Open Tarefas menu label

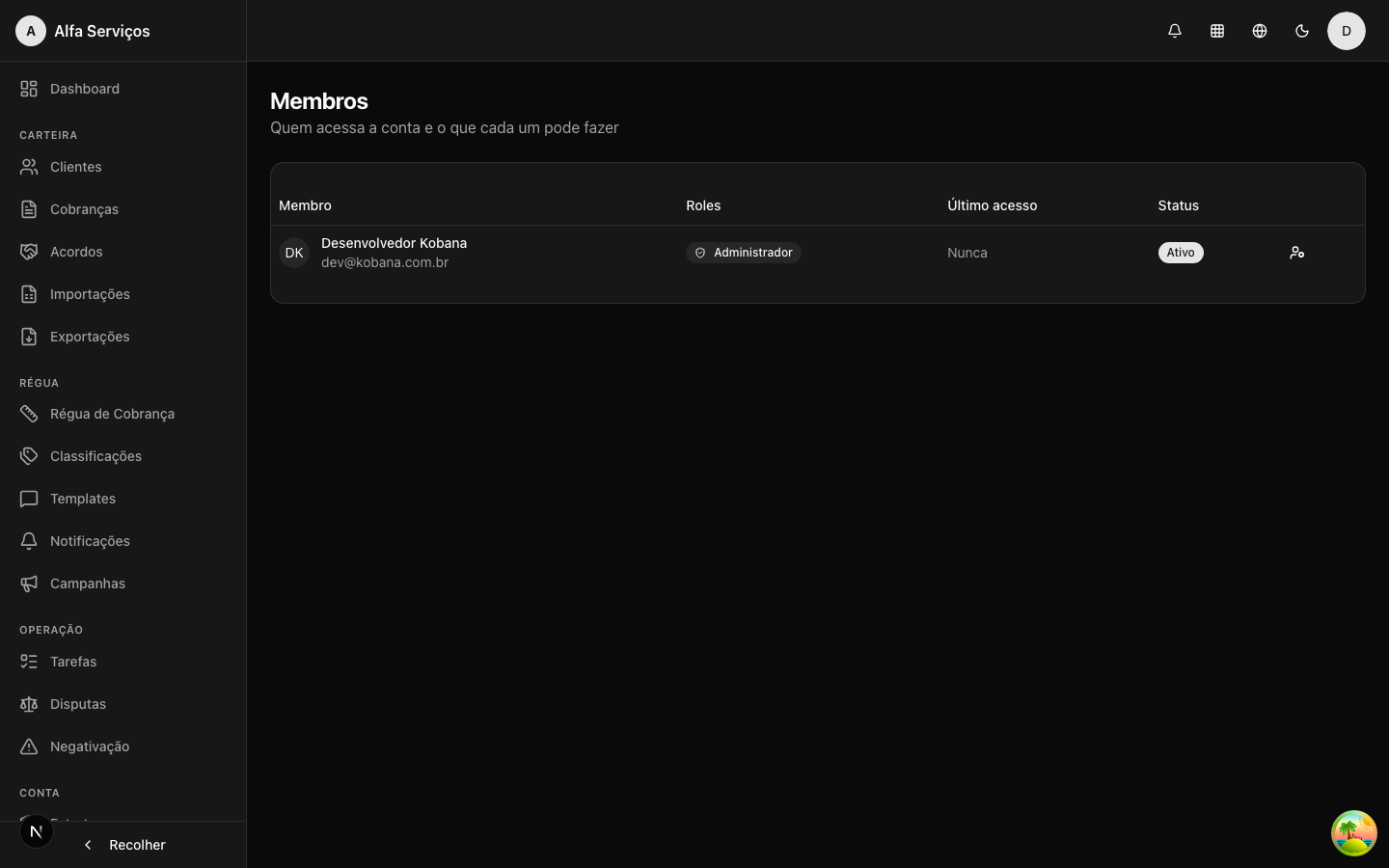click(x=73, y=662)
